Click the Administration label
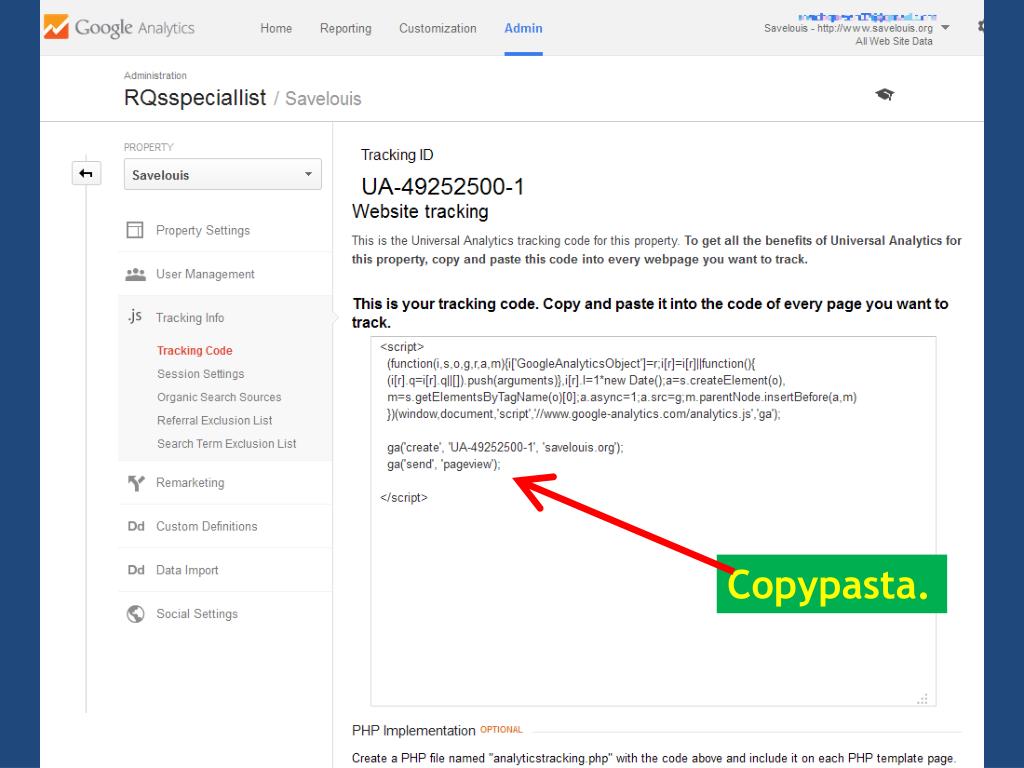 pyautogui.click(x=155, y=76)
